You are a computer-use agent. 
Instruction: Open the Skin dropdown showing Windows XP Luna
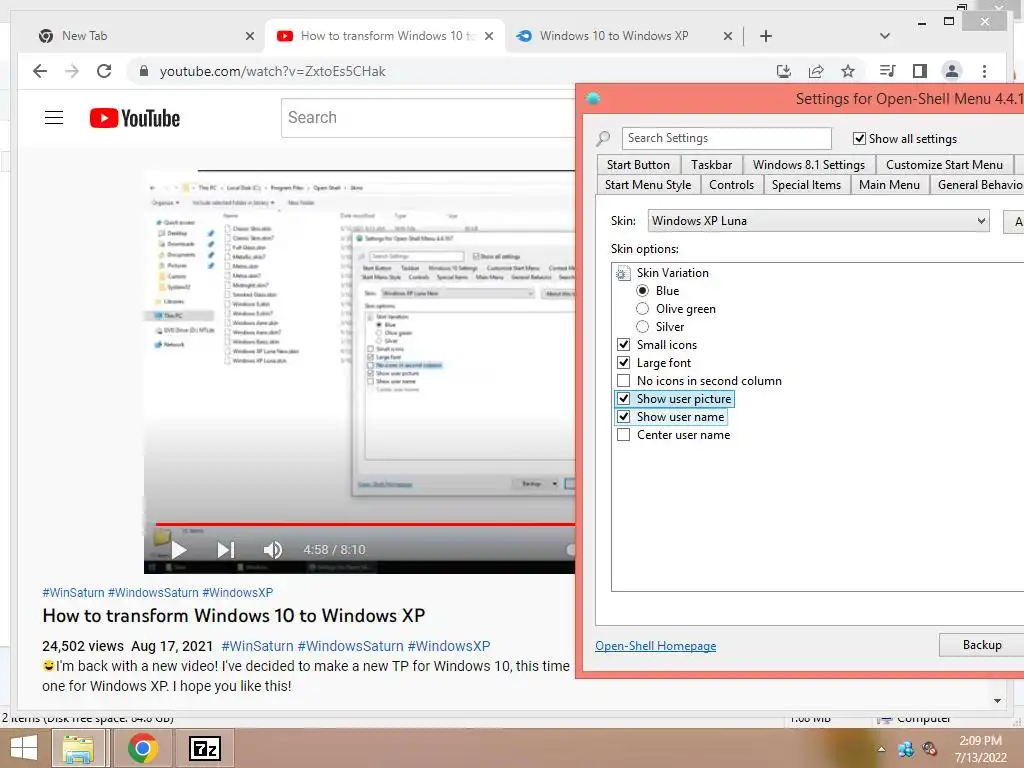[x=818, y=221]
